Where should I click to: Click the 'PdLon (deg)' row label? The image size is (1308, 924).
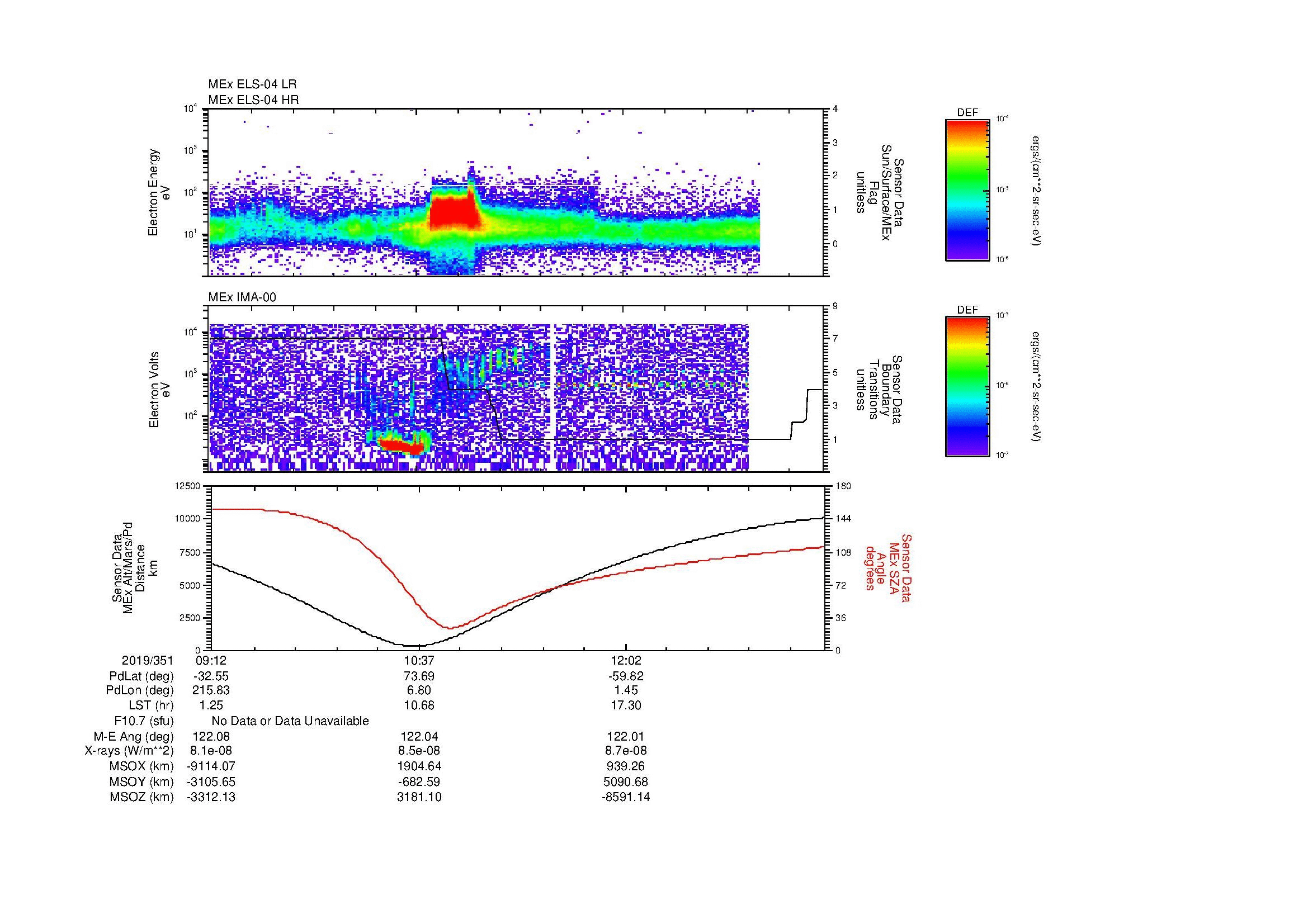pyautogui.click(x=140, y=690)
